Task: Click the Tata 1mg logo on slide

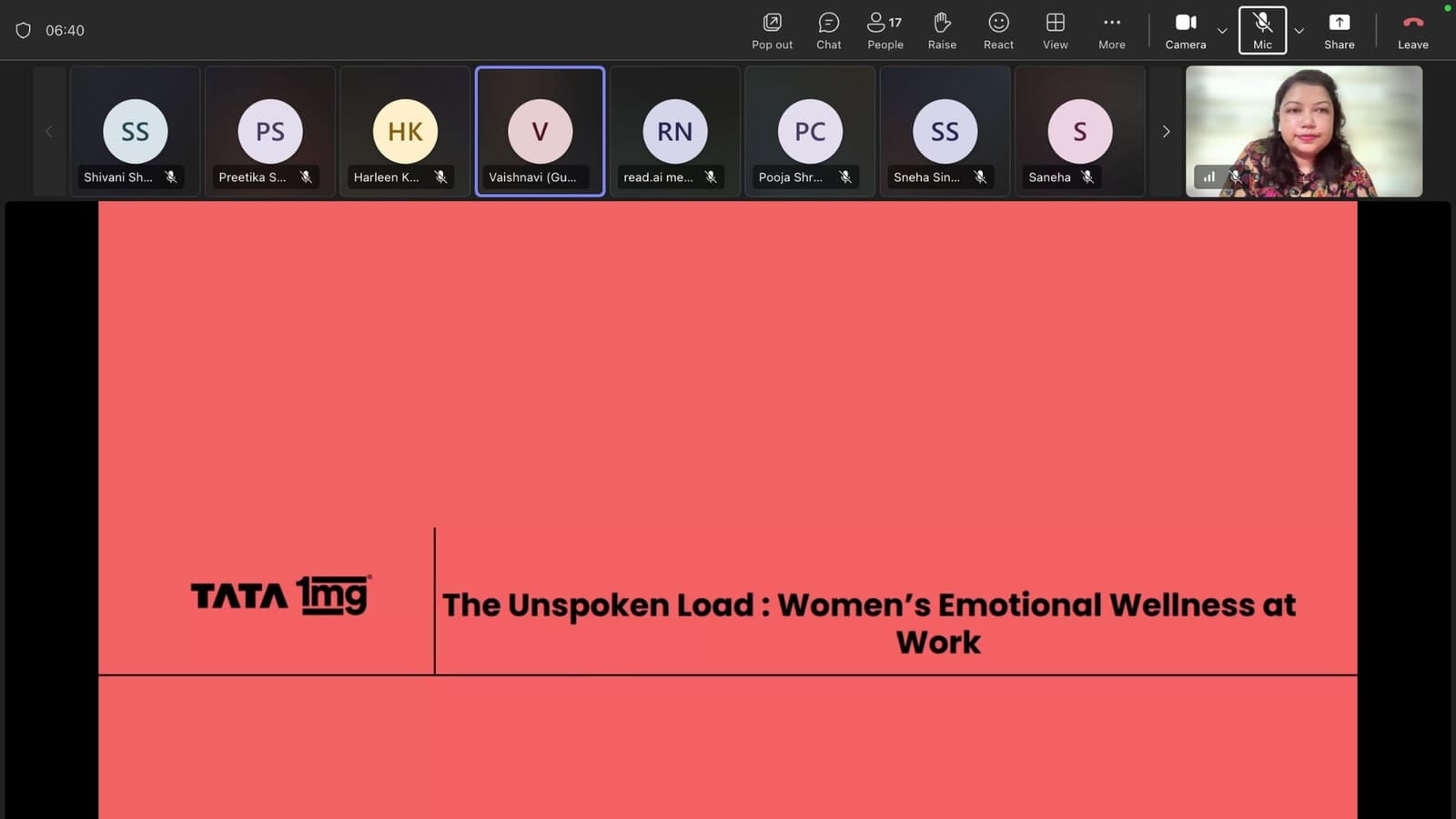Action: [281, 596]
